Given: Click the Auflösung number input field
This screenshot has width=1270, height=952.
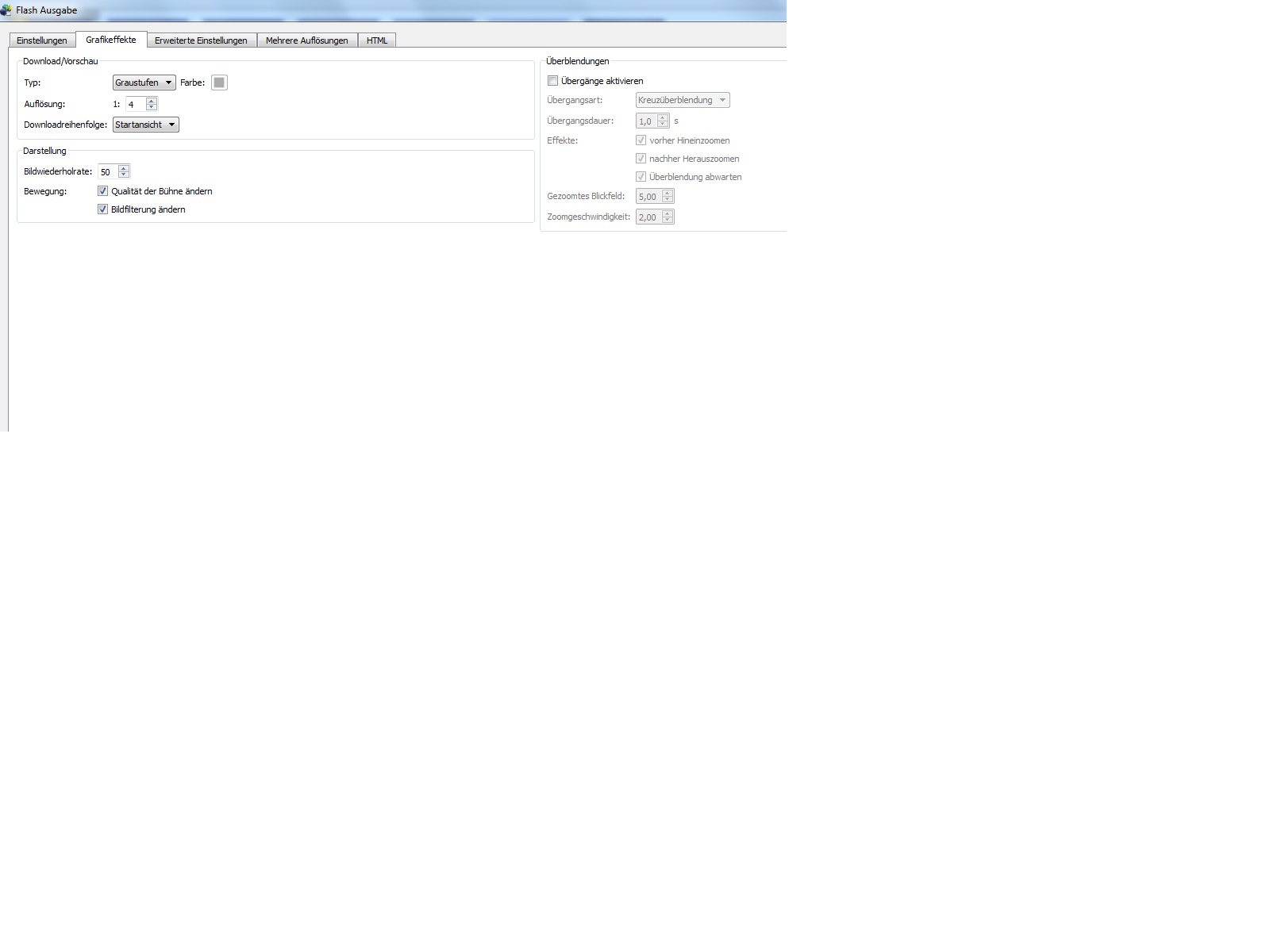Looking at the screenshot, I should coord(135,104).
